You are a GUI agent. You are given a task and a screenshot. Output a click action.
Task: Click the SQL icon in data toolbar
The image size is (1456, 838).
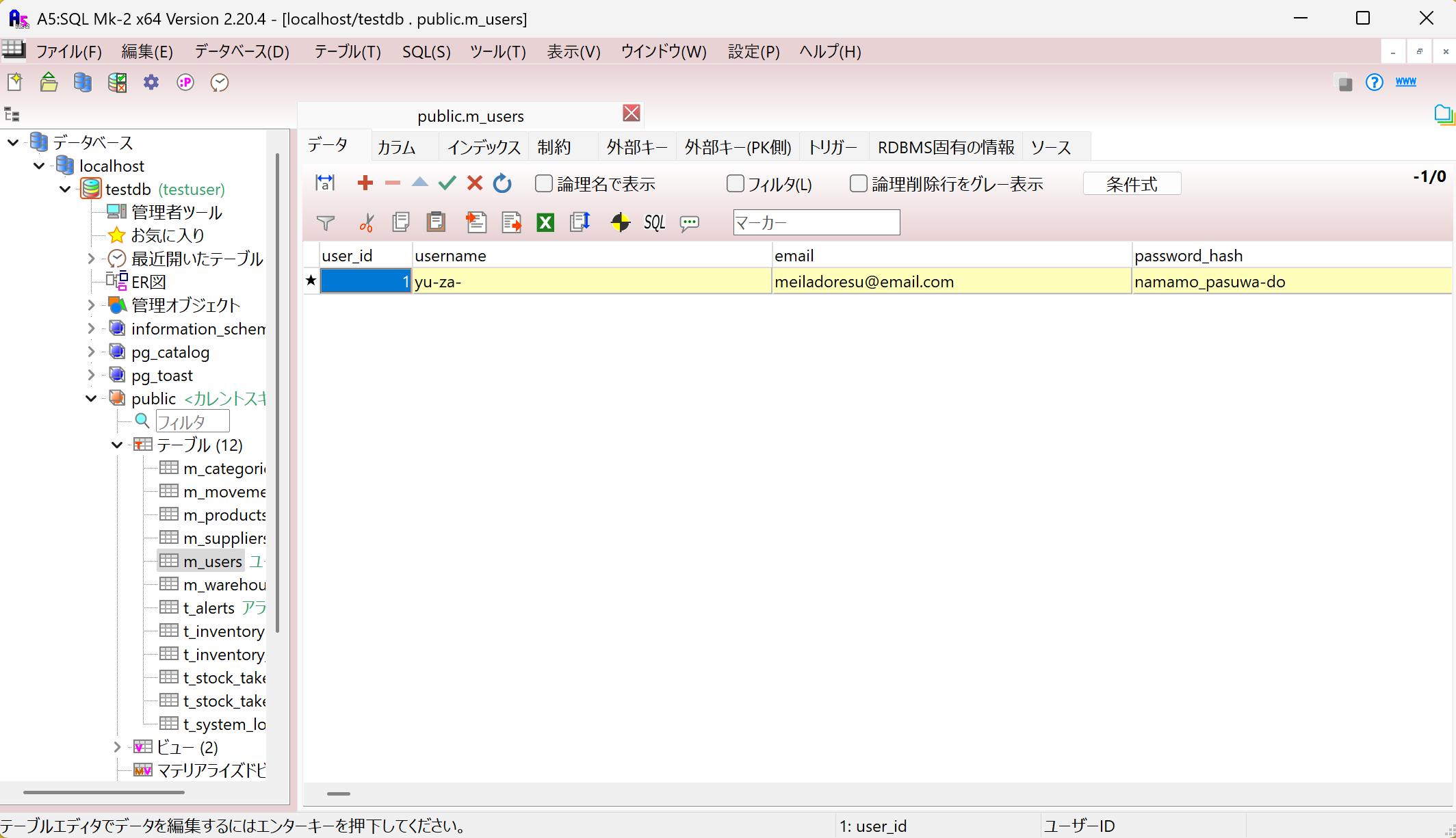click(654, 222)
